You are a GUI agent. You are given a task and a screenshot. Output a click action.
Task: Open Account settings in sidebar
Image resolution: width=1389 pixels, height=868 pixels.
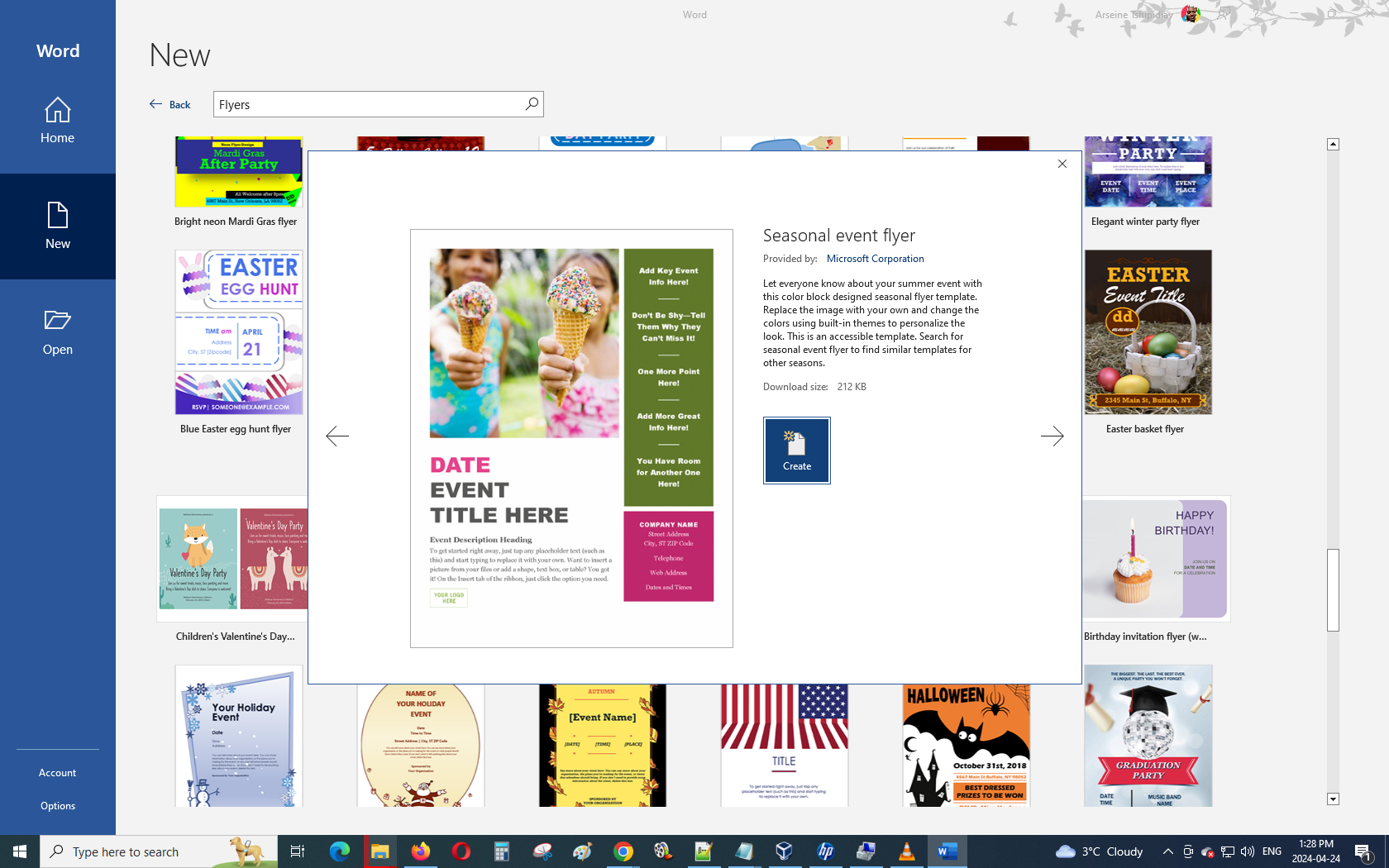pyautogui.click(x=57, y=773)
